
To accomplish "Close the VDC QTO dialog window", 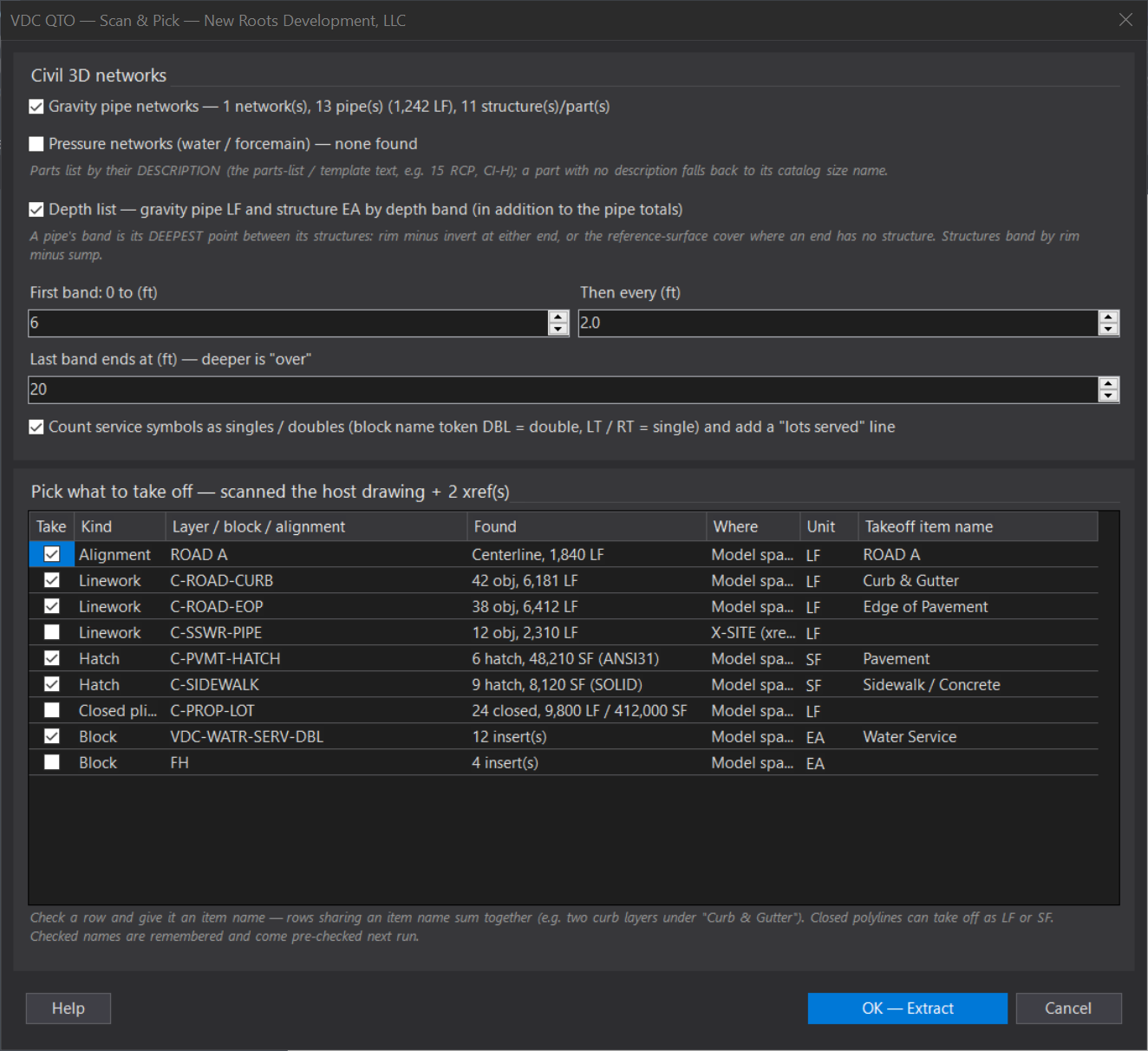I will [1125, 20].
